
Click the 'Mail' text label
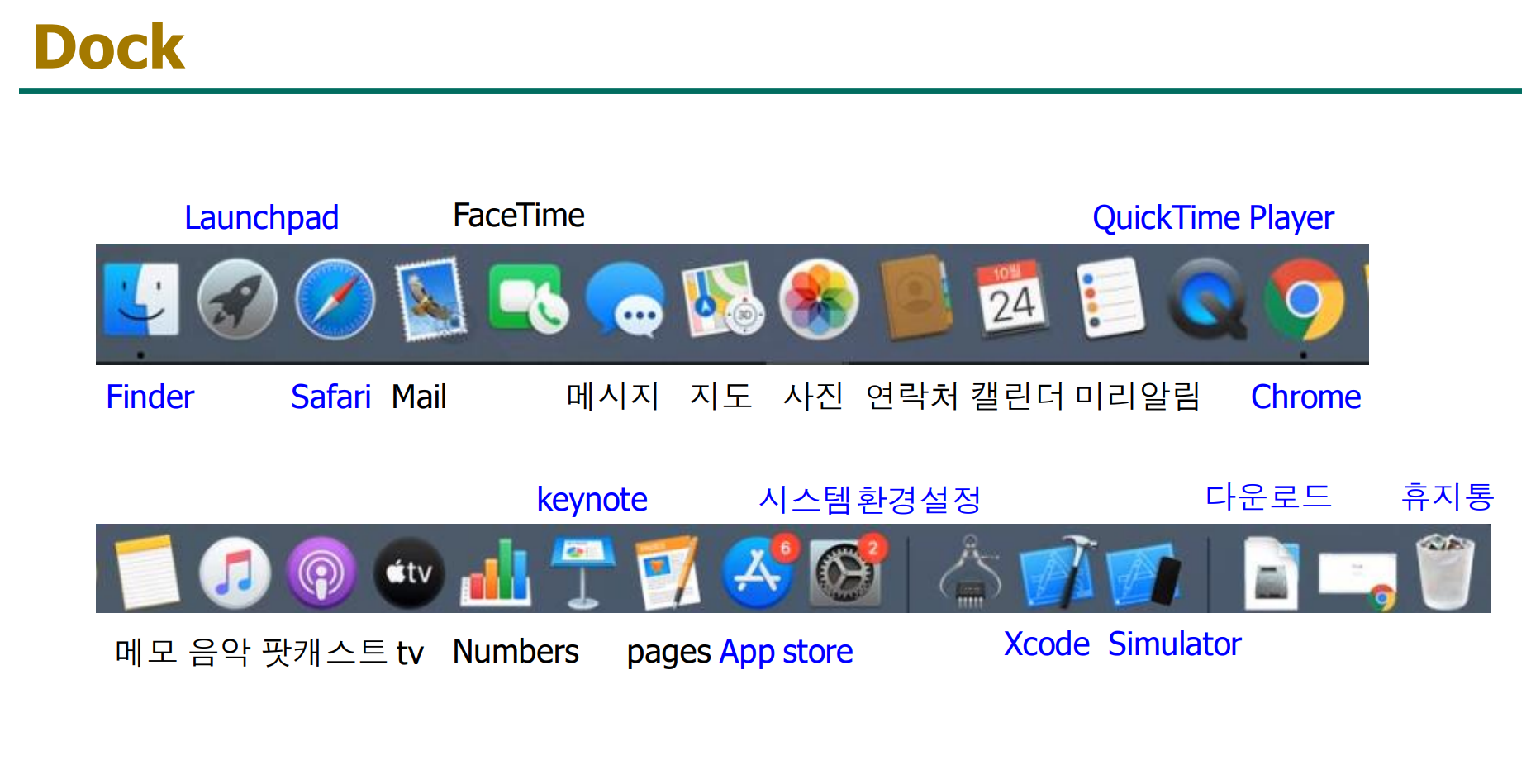(419, 397)
